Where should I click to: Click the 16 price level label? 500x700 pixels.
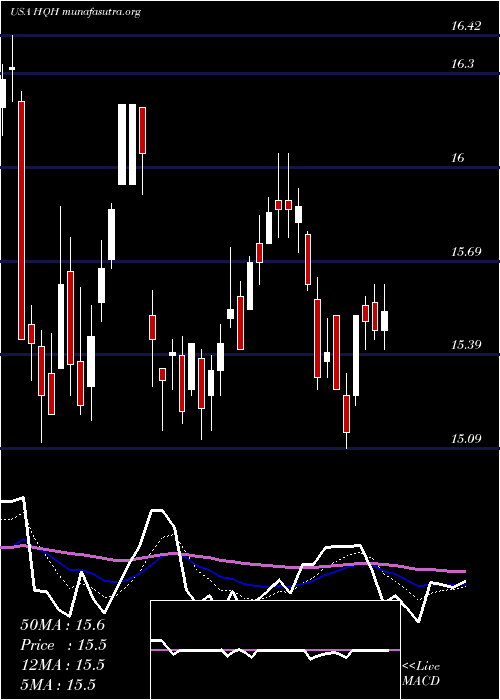(458, 158)
